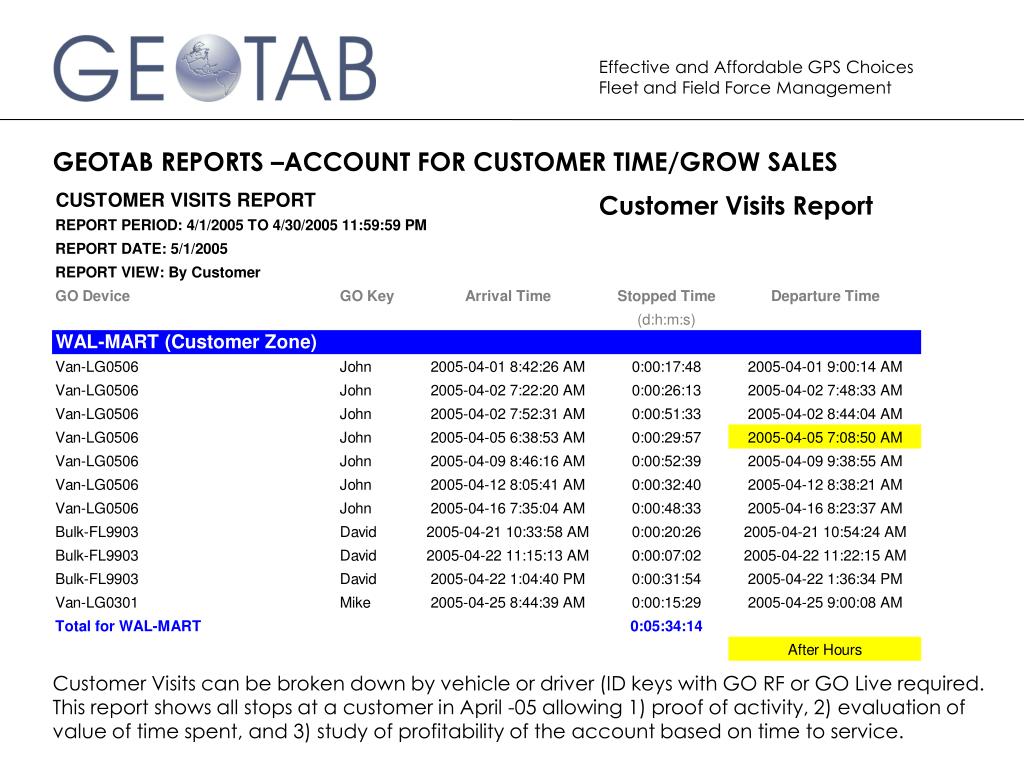Click arrival time 2005-04-09 8:46:16 AM
Image resolution: width=1024 pixels, height=768 pixels.
[507, 460]
